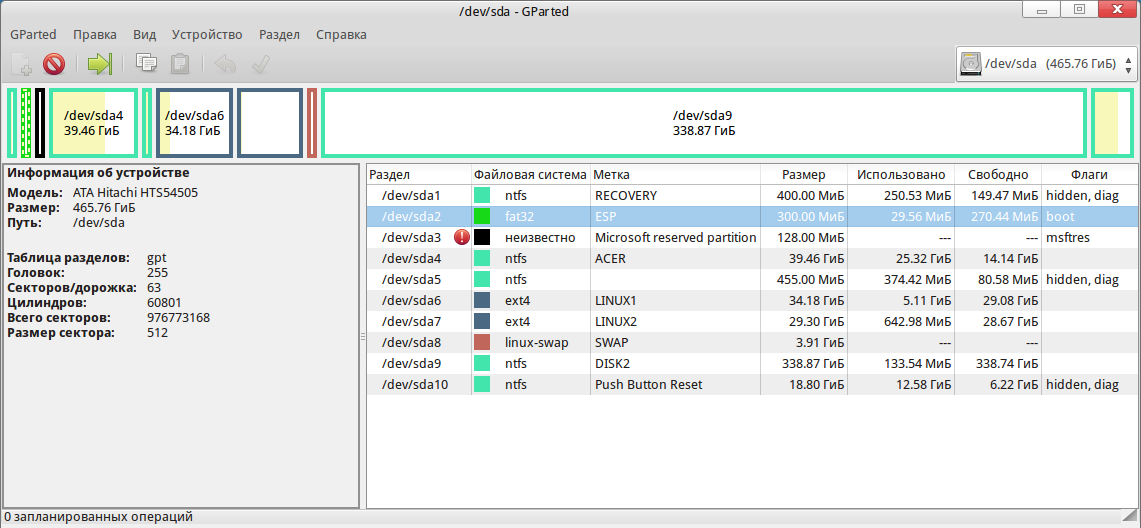The image size is (1141, 528).
Task: Click the new partition toolbar icon
Action: tap(22, 65)
